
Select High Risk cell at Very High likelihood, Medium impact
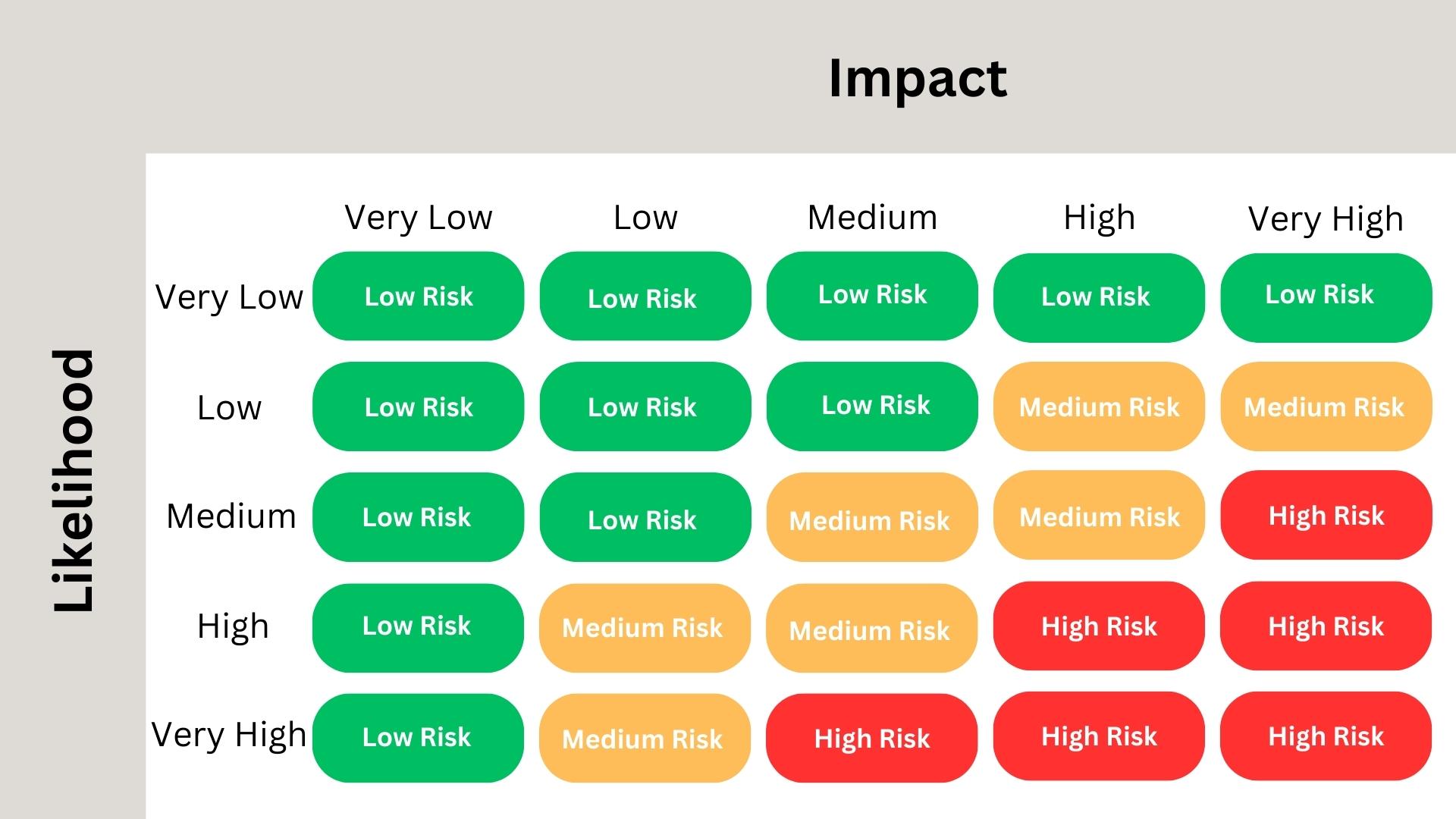coord(871,738)
